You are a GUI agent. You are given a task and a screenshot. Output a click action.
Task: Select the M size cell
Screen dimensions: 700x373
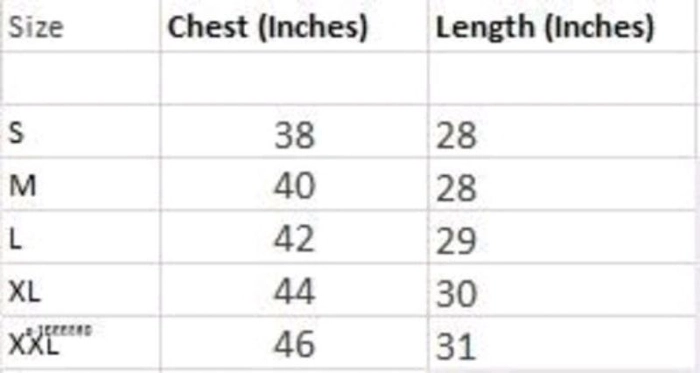pyautogui.click(x=80, y=184)
